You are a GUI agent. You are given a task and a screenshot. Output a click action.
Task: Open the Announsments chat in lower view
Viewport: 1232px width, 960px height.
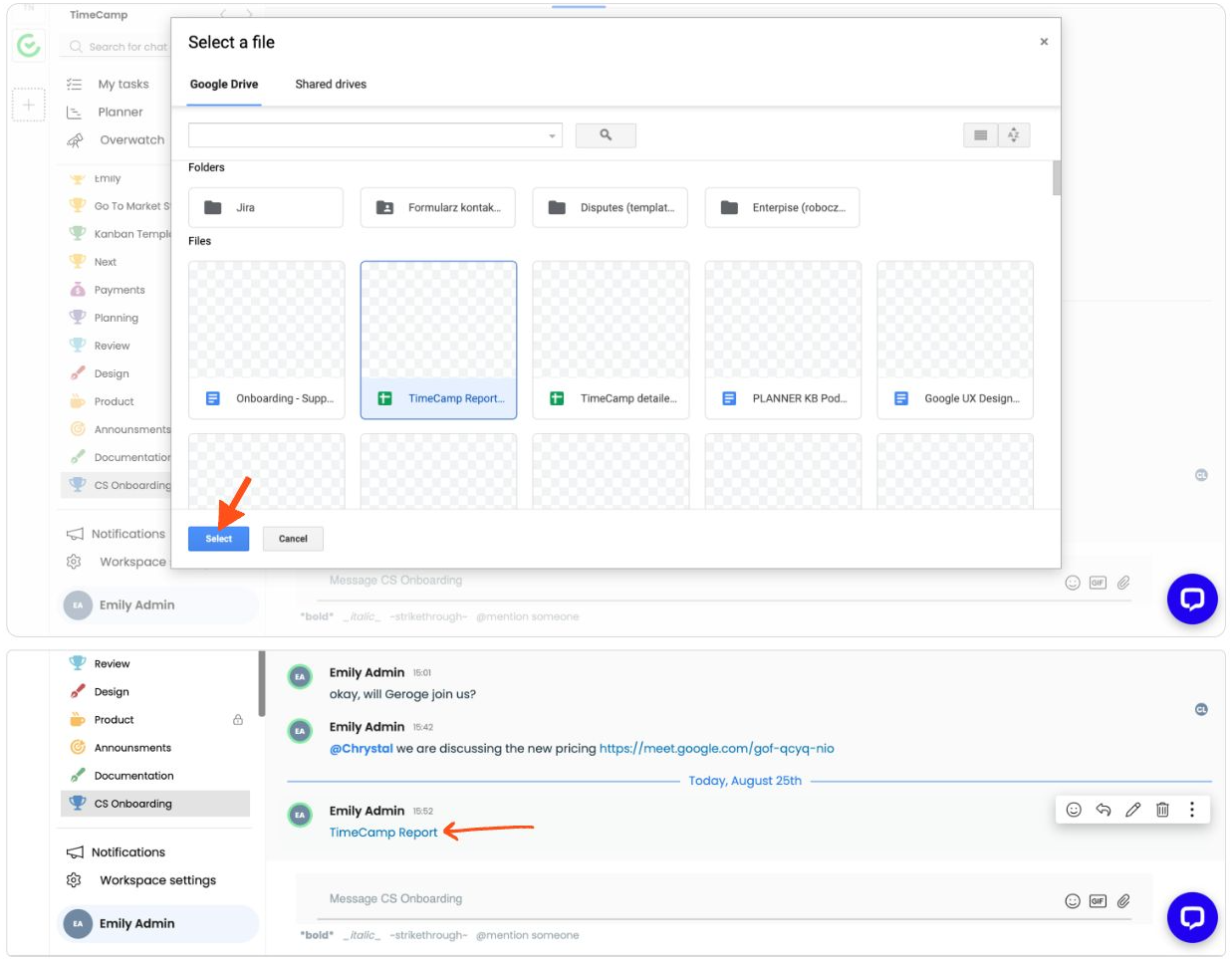132,748
